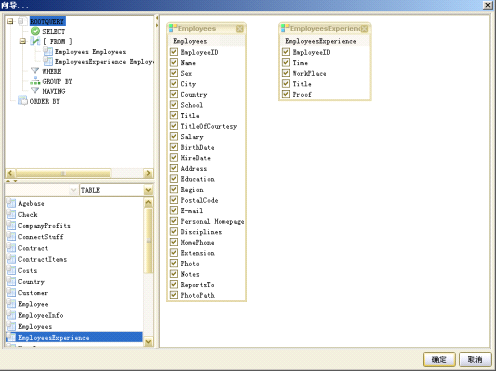497x371 pixels.
Task: Toggle the ReportsTo field checkbox
Action: pos(174,284)
